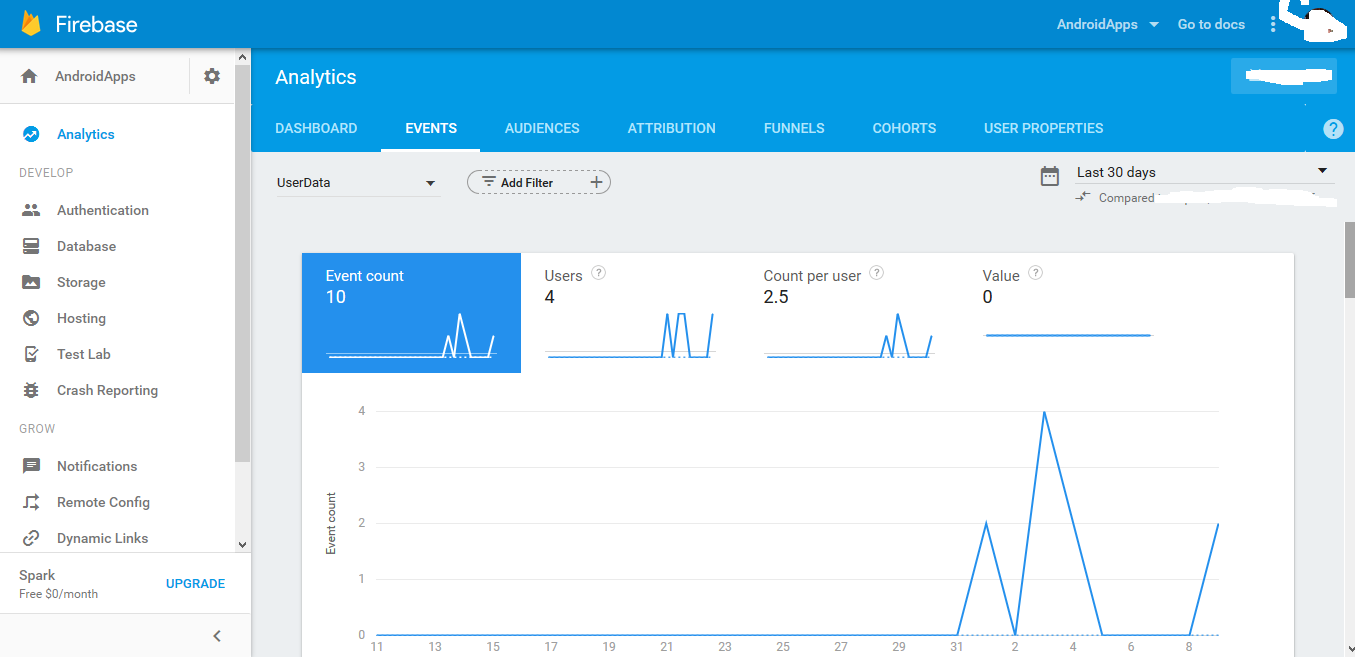Viewport: 1355px width, 657px height.
Task: Select the Event count metric card
Action: pyautogui.click(x=411, y=313)
